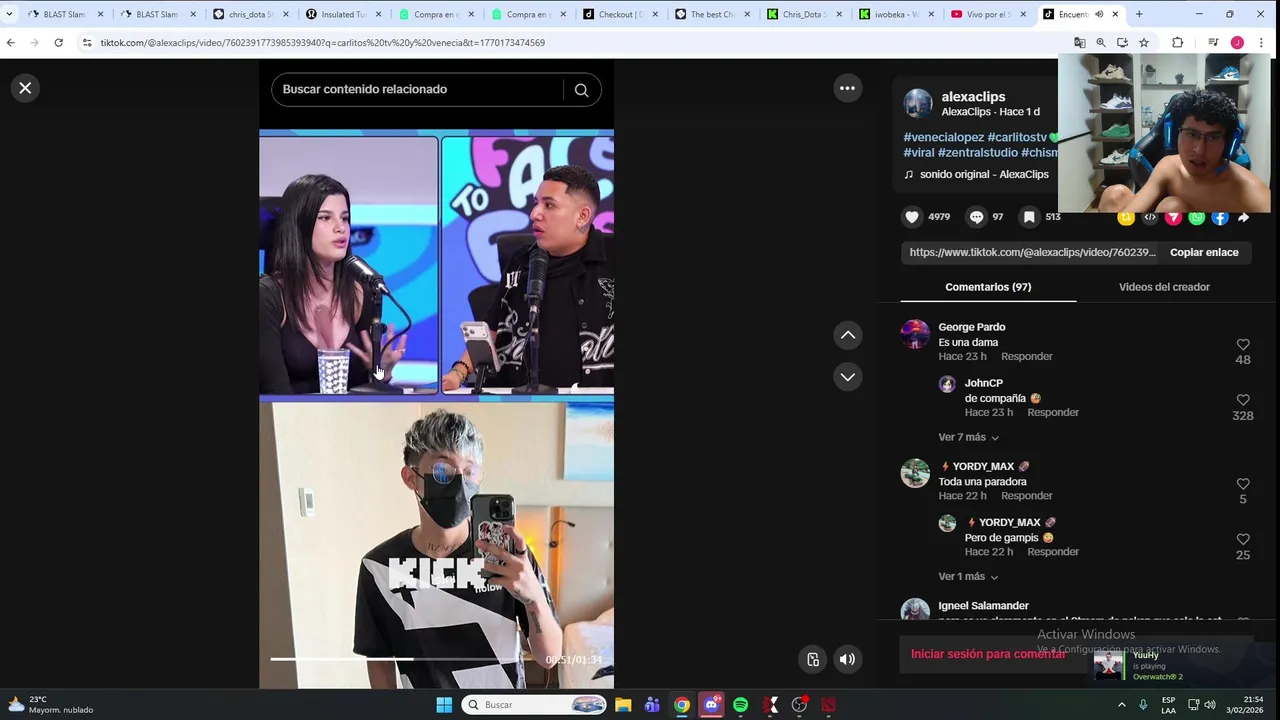Open the weather widget 23°C
The width and height of the screenshot is (1280, 720).
(x=50, y=705)
